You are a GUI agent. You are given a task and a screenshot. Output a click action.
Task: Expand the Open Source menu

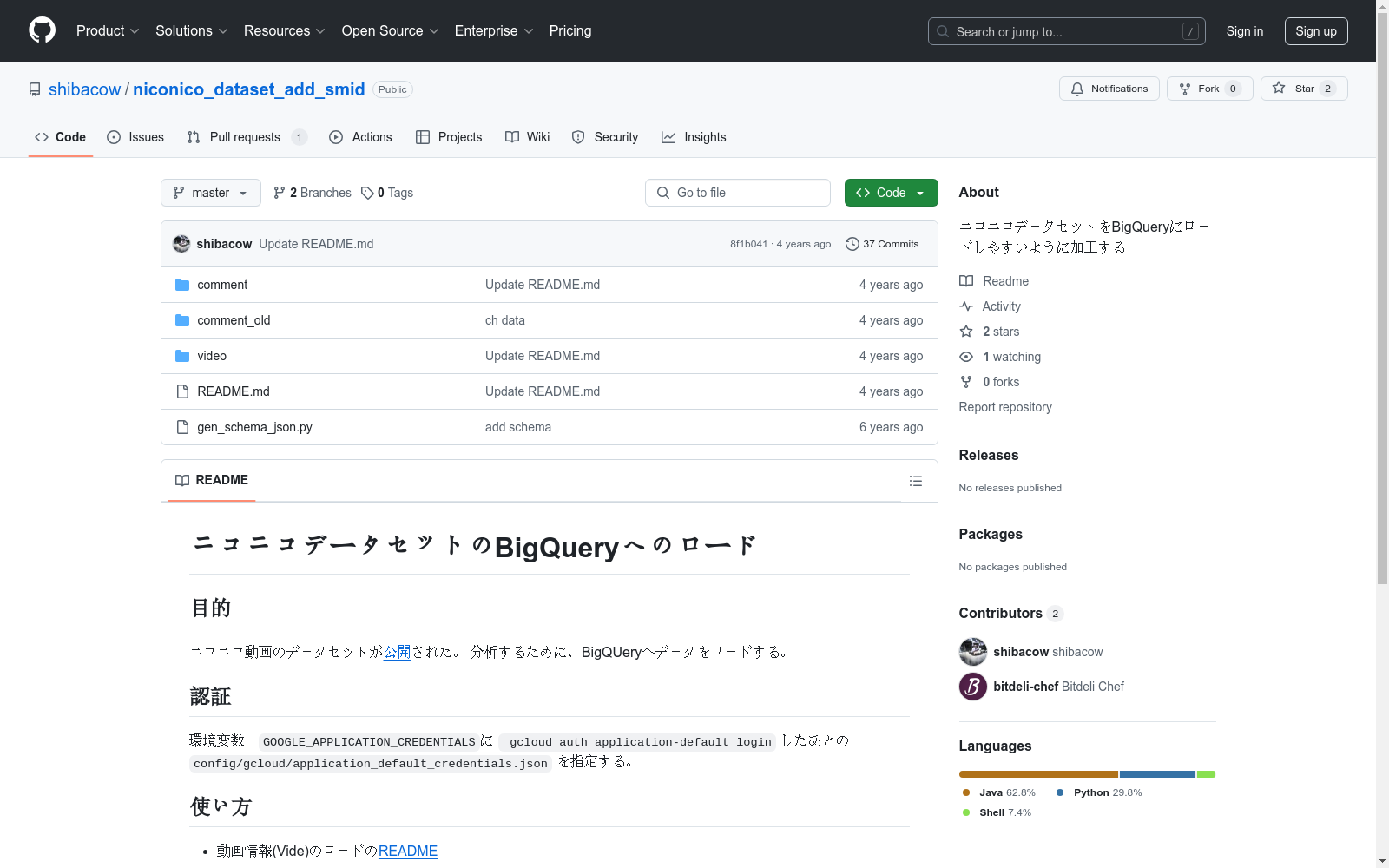(391, 30)
